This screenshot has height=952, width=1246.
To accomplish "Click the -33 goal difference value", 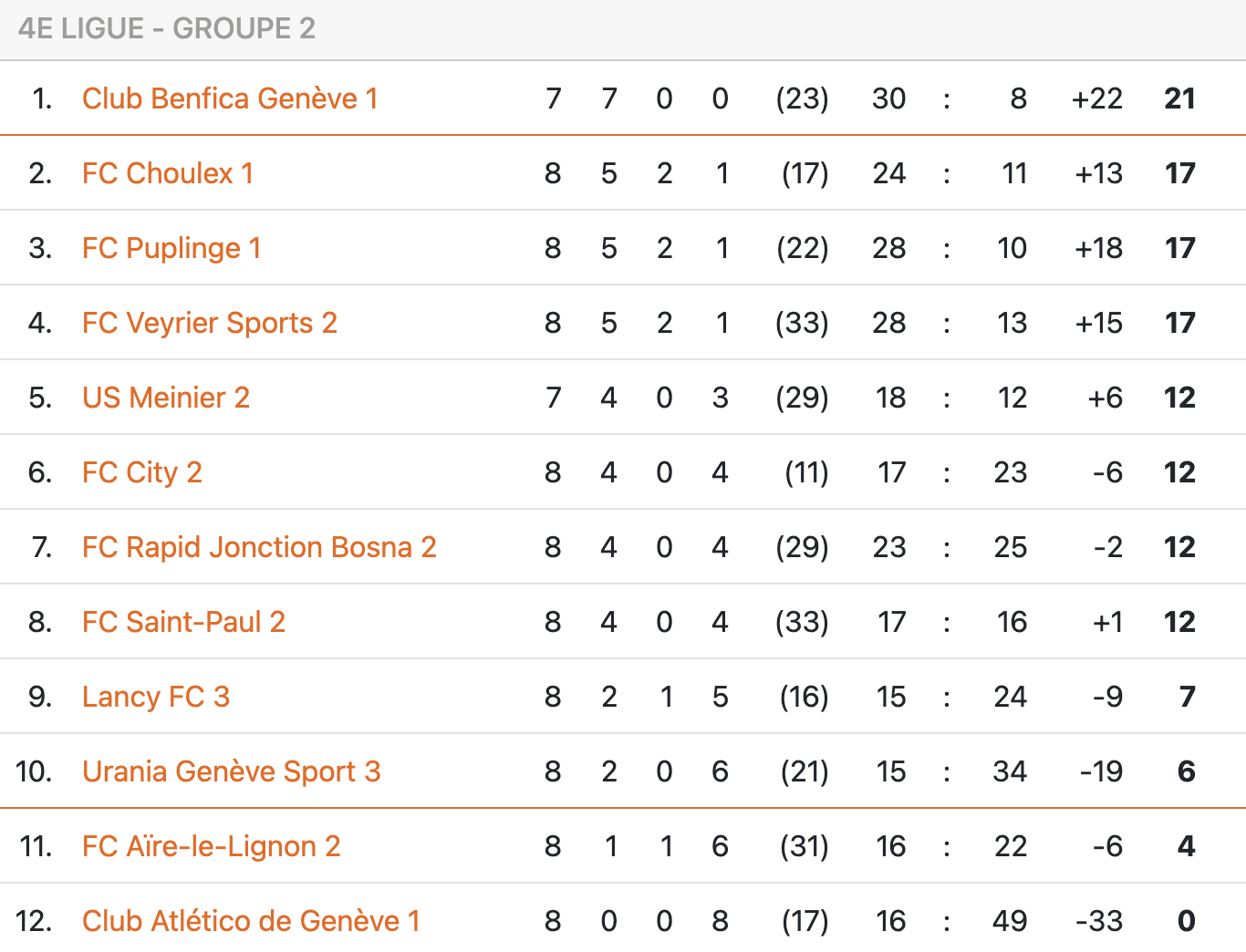I will point(1099,921).
